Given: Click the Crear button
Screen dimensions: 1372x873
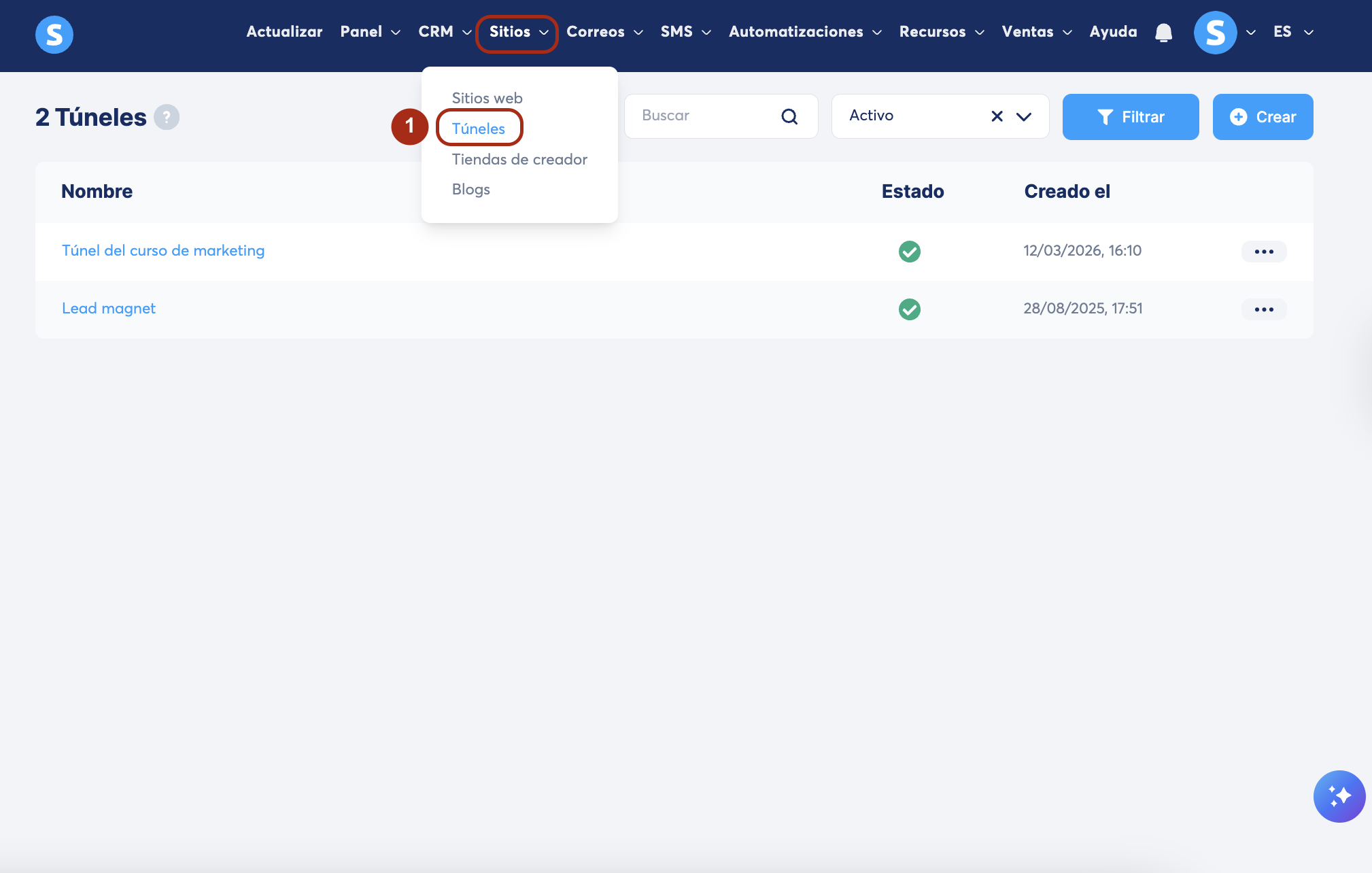Looking at the screenshot, I should click(x=1263, y=117).
